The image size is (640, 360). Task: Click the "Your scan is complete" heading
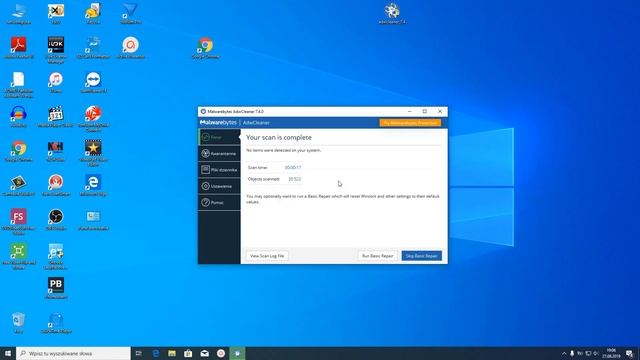click(279, 138)
